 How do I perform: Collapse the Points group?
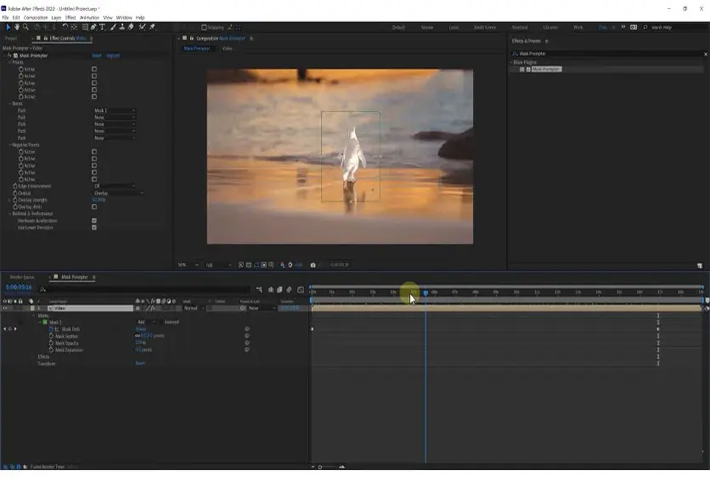click(10, 62)
